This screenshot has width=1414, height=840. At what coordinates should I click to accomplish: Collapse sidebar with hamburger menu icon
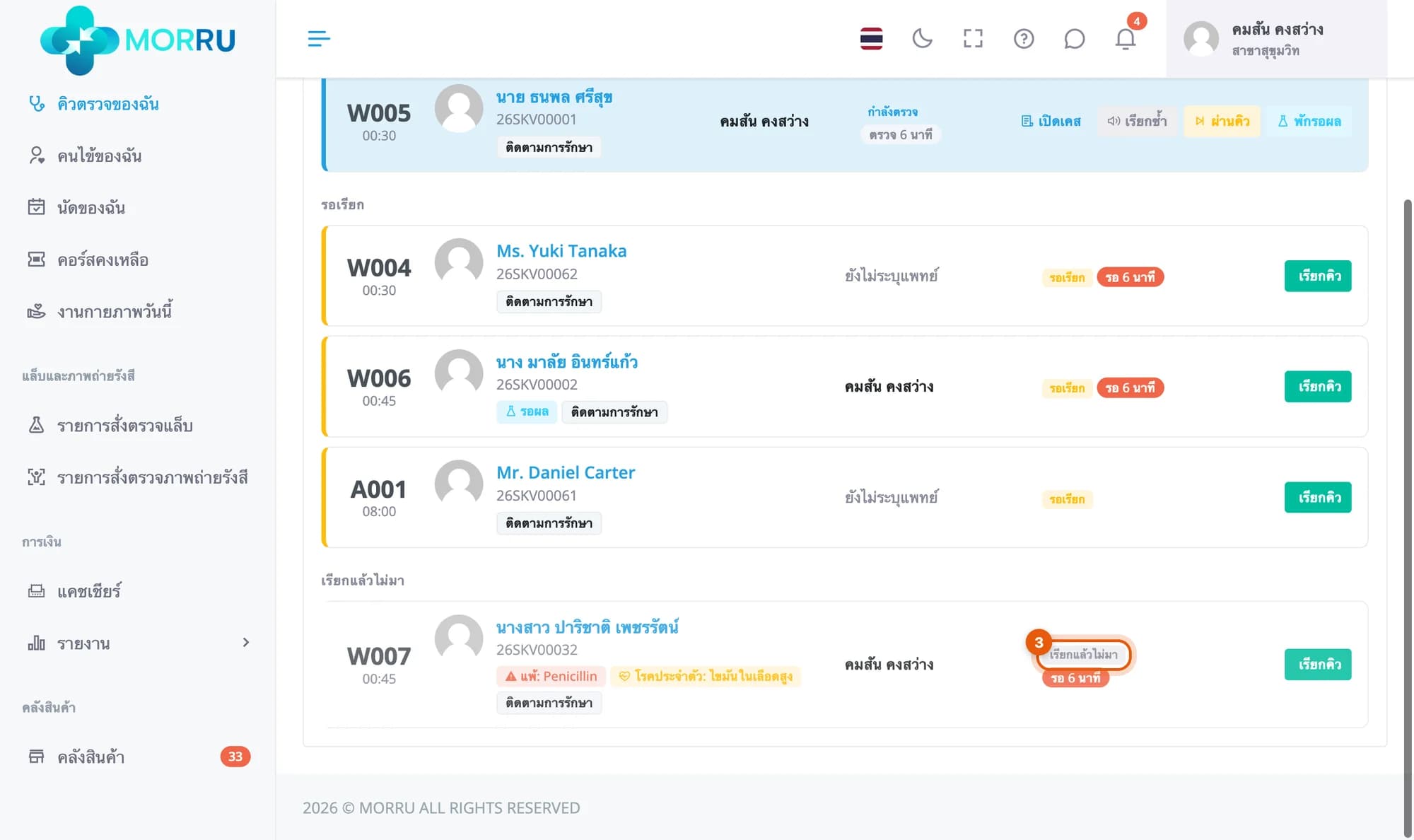319,39
